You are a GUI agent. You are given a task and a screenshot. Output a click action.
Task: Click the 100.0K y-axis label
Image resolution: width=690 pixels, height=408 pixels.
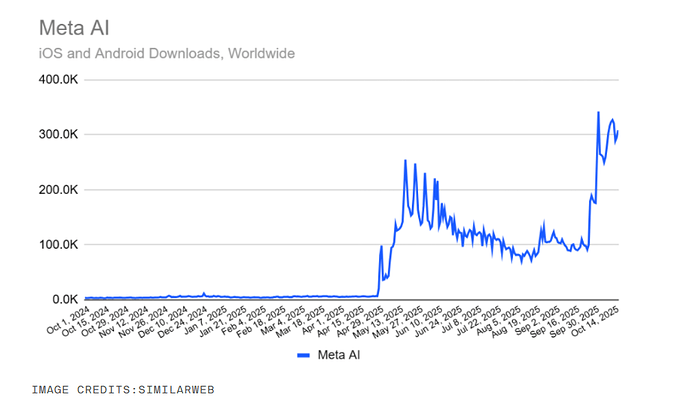point(56,244)
